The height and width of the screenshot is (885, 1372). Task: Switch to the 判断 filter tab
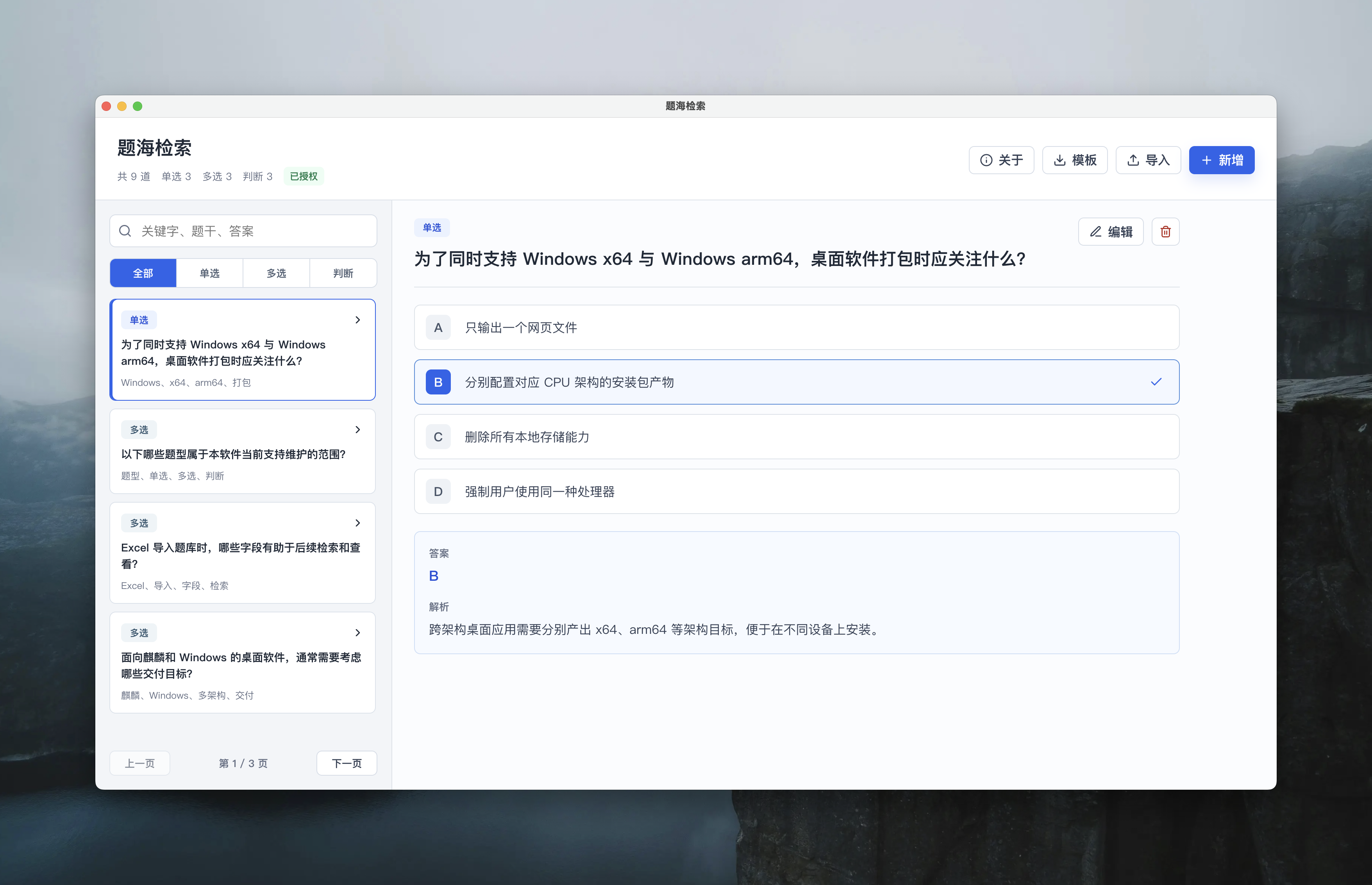point(343,273)
